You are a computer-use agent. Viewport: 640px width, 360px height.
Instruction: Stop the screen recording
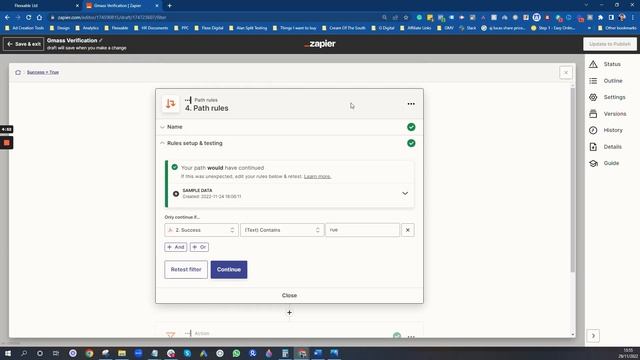tap(7, 142)
